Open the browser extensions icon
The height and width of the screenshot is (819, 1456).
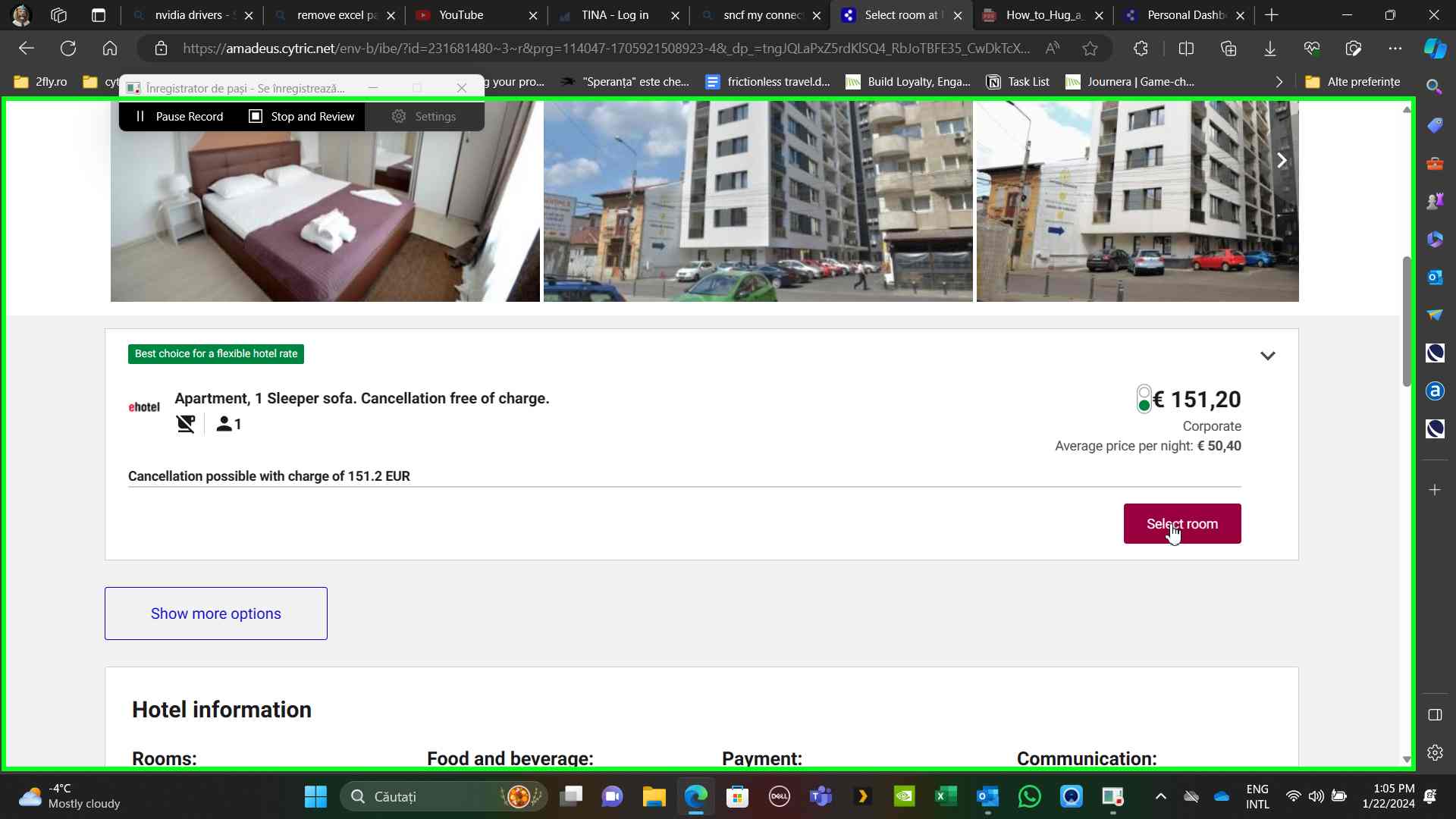click(x=1141, y=49)
